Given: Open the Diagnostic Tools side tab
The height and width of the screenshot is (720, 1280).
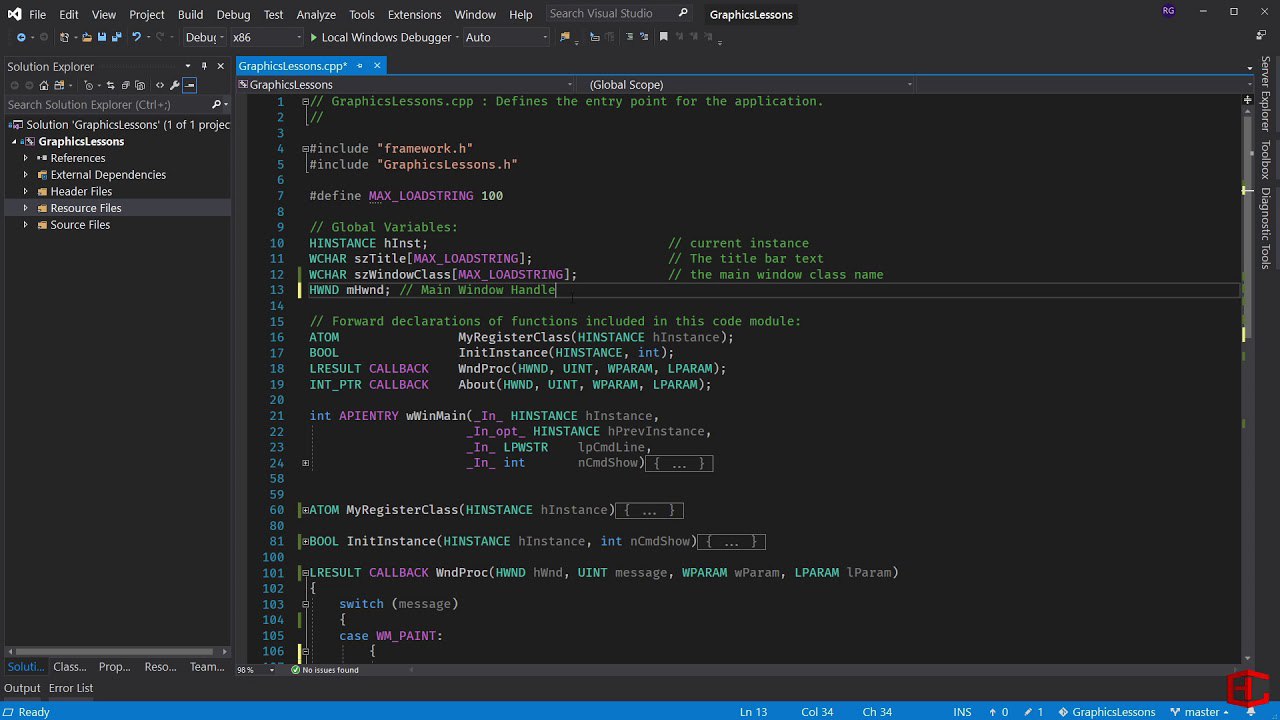Looking at the screenshot, I should [1265, 228].
